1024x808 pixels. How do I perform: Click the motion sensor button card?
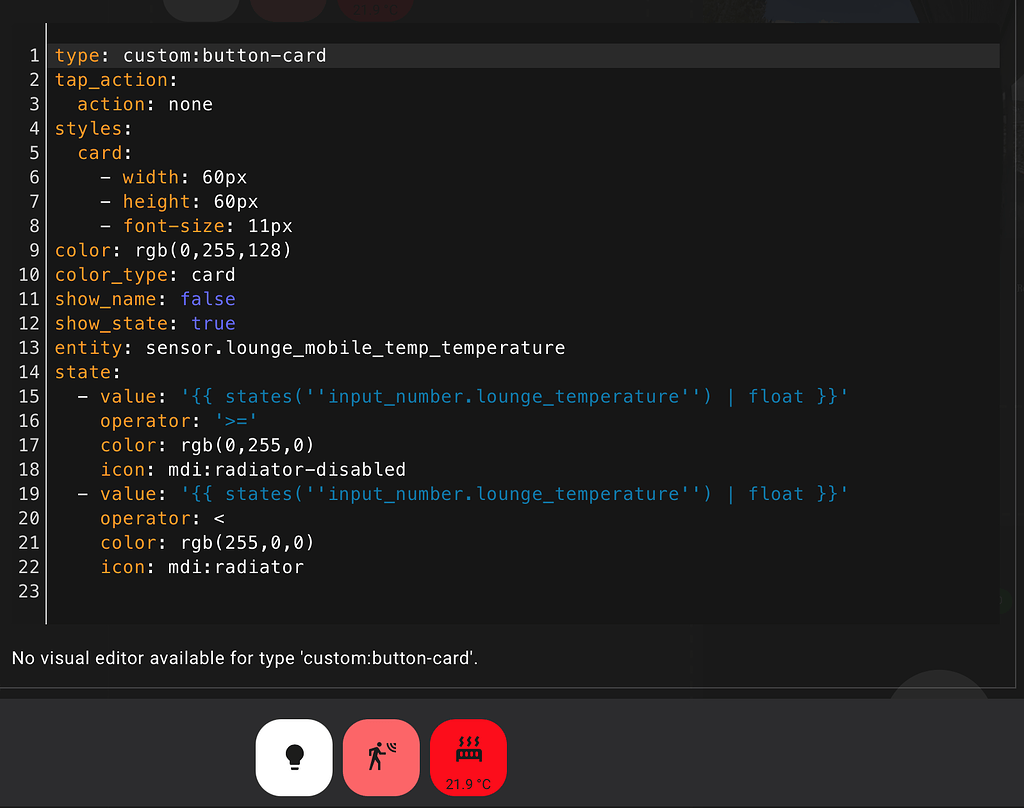(x=381, y=757)
